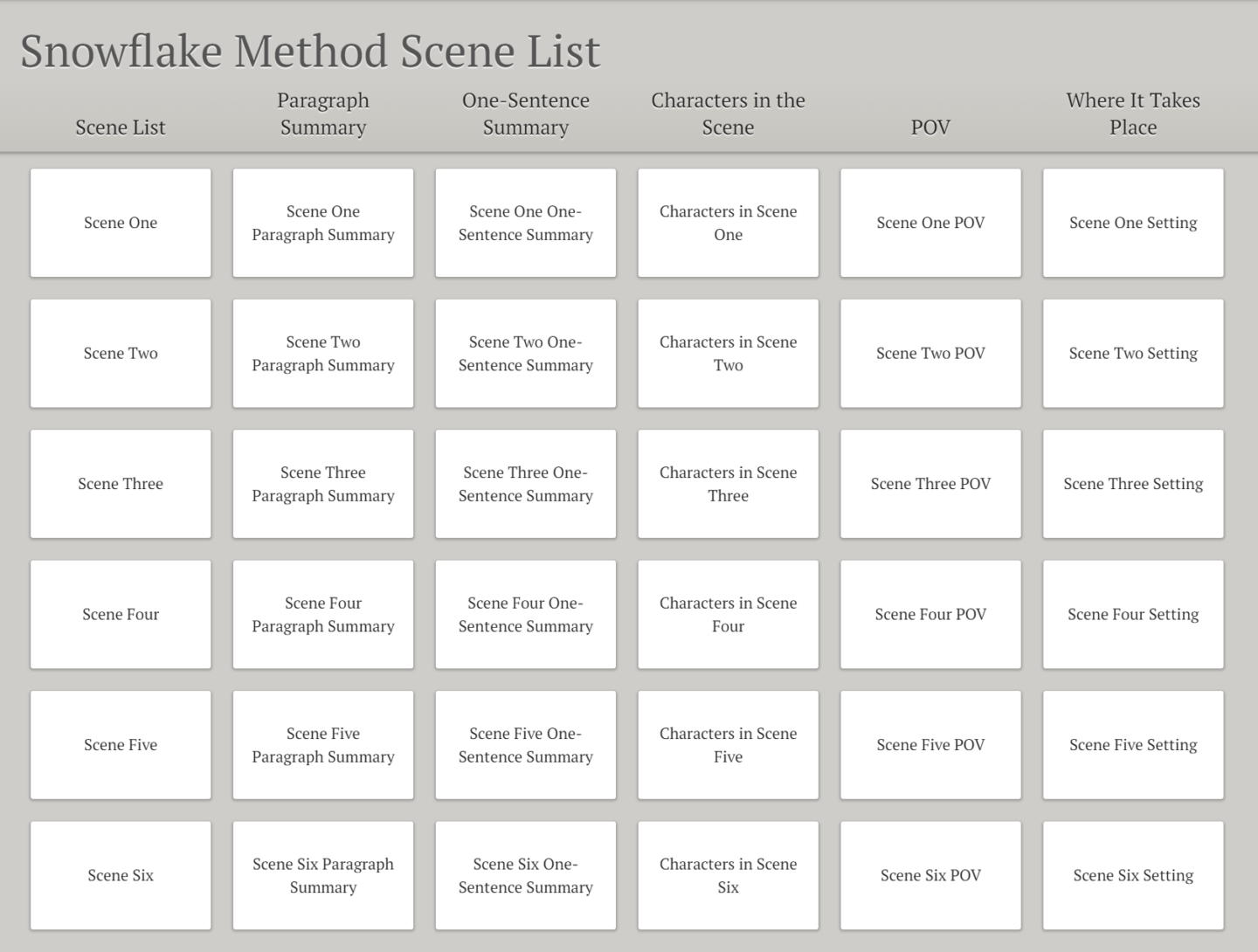Viewport: 1258px width, 952px height.
Task: Select Scene Two Paragraph Summary card
Action: point(323,353)
